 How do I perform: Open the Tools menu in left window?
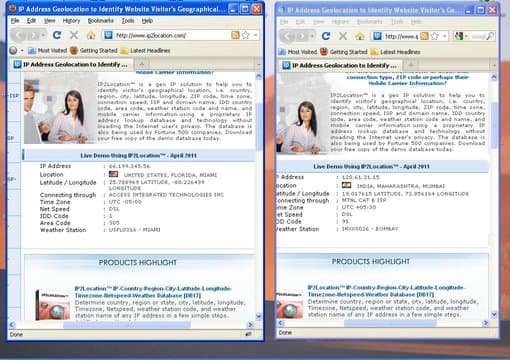128,21
